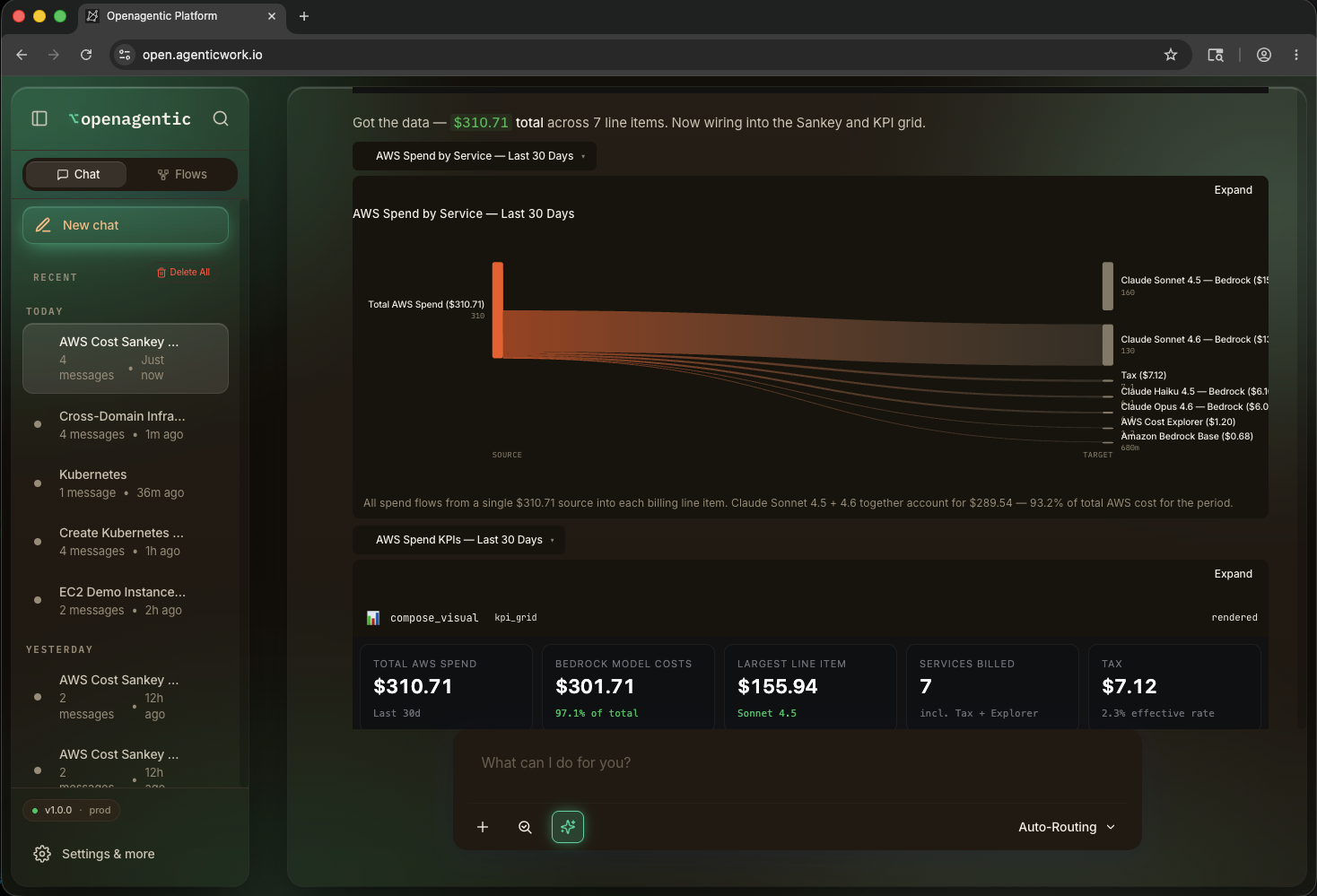The width and height of the screenshot is (1317, 896).
Task: Toggle the sparkle AI icon in the composer
Action: pos(568,827)
